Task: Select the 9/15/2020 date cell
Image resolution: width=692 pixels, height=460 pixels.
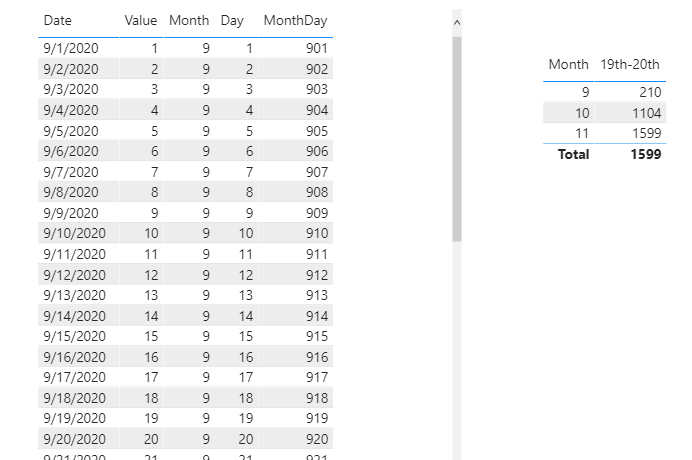Action: [75, 336]
